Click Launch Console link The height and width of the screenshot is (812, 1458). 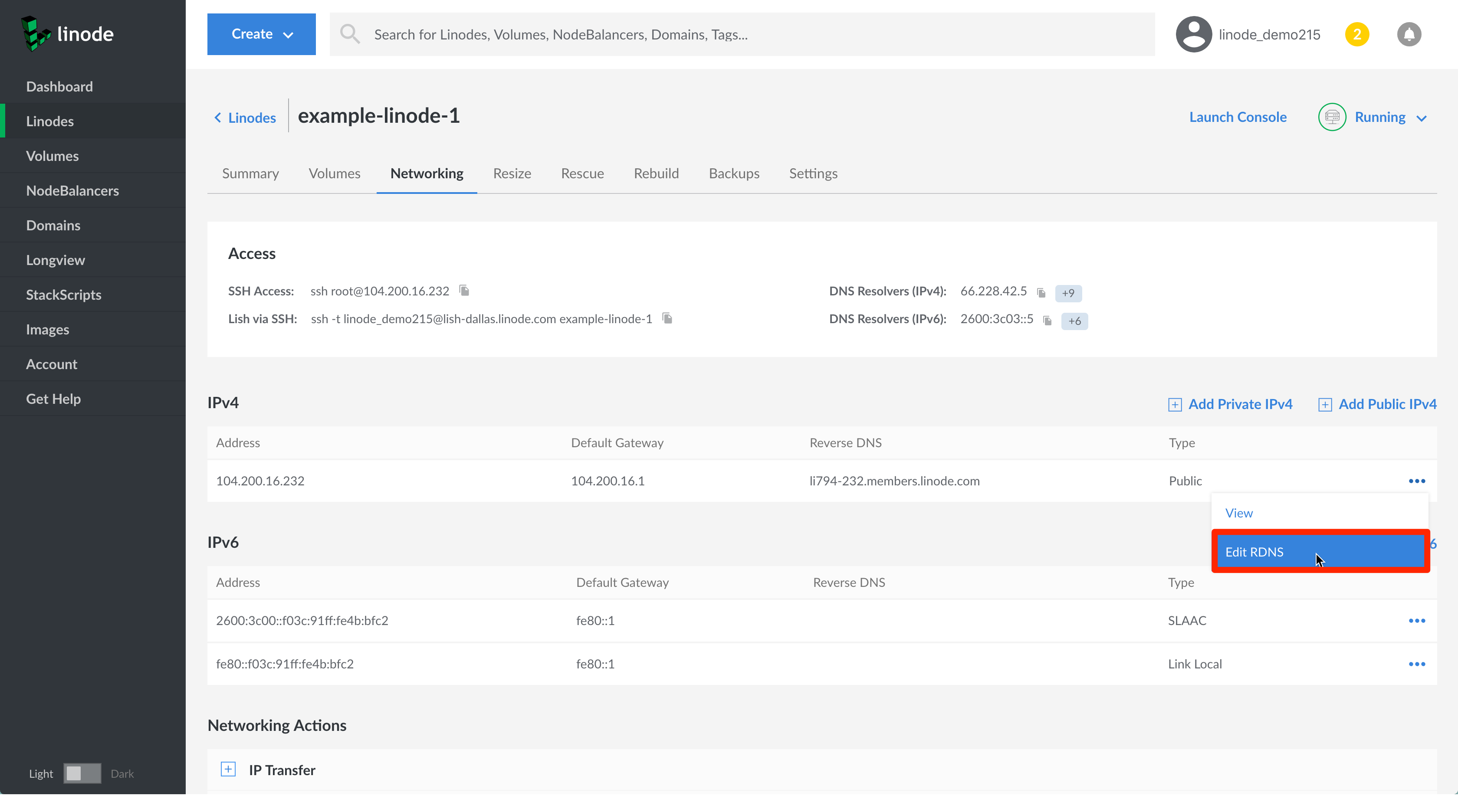click(1237, 117)
